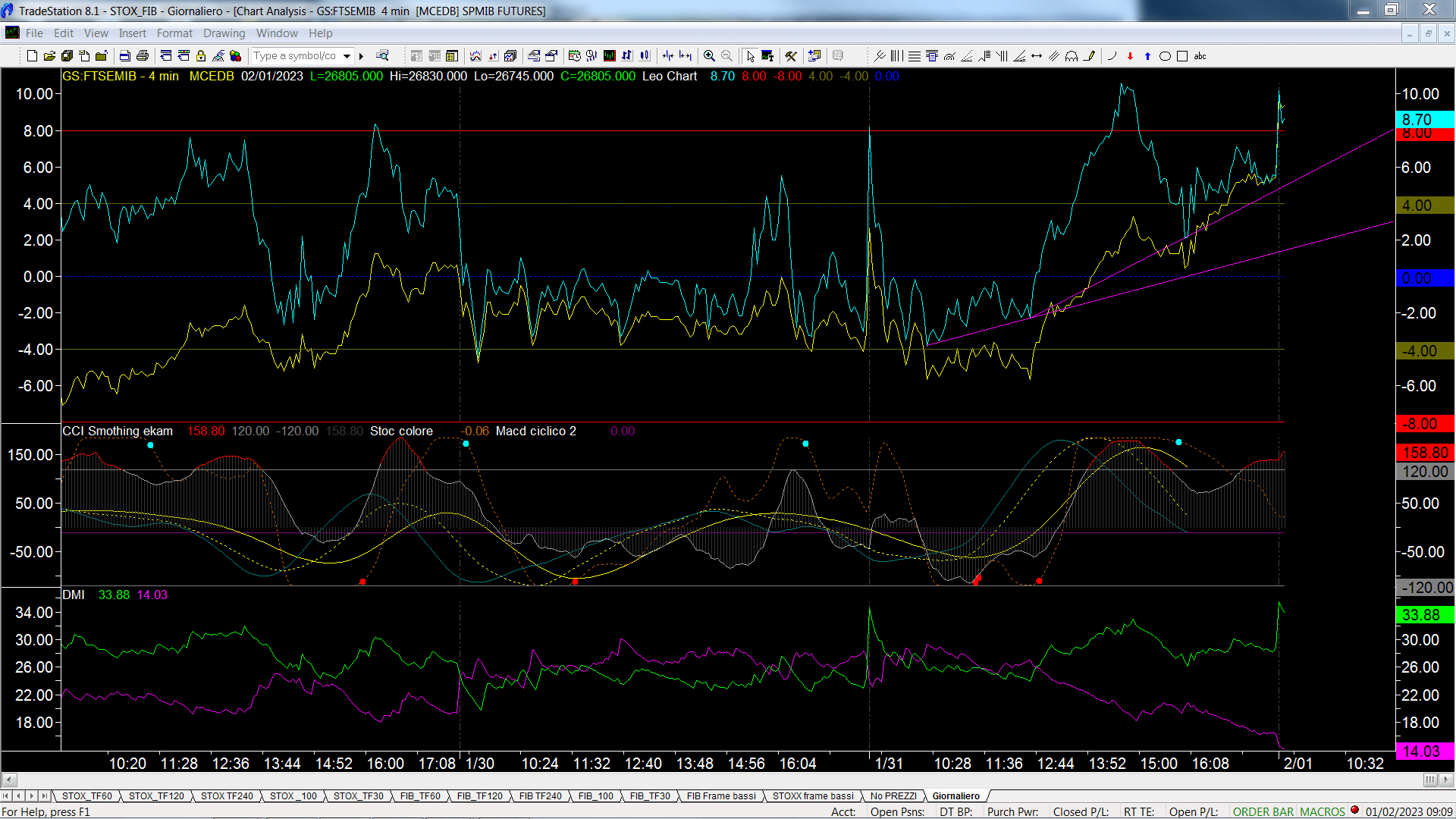The height and width of the screenshot is (819, 1456).
Task: Click horizontal scrollbar left arrow
Action: tap(9, 780)
